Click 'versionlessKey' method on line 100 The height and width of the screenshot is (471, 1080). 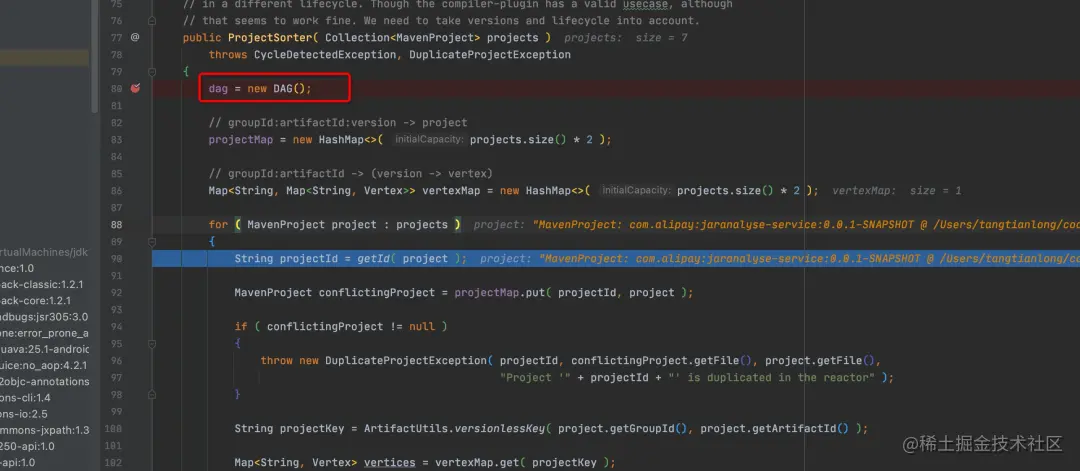pos(499,428)
